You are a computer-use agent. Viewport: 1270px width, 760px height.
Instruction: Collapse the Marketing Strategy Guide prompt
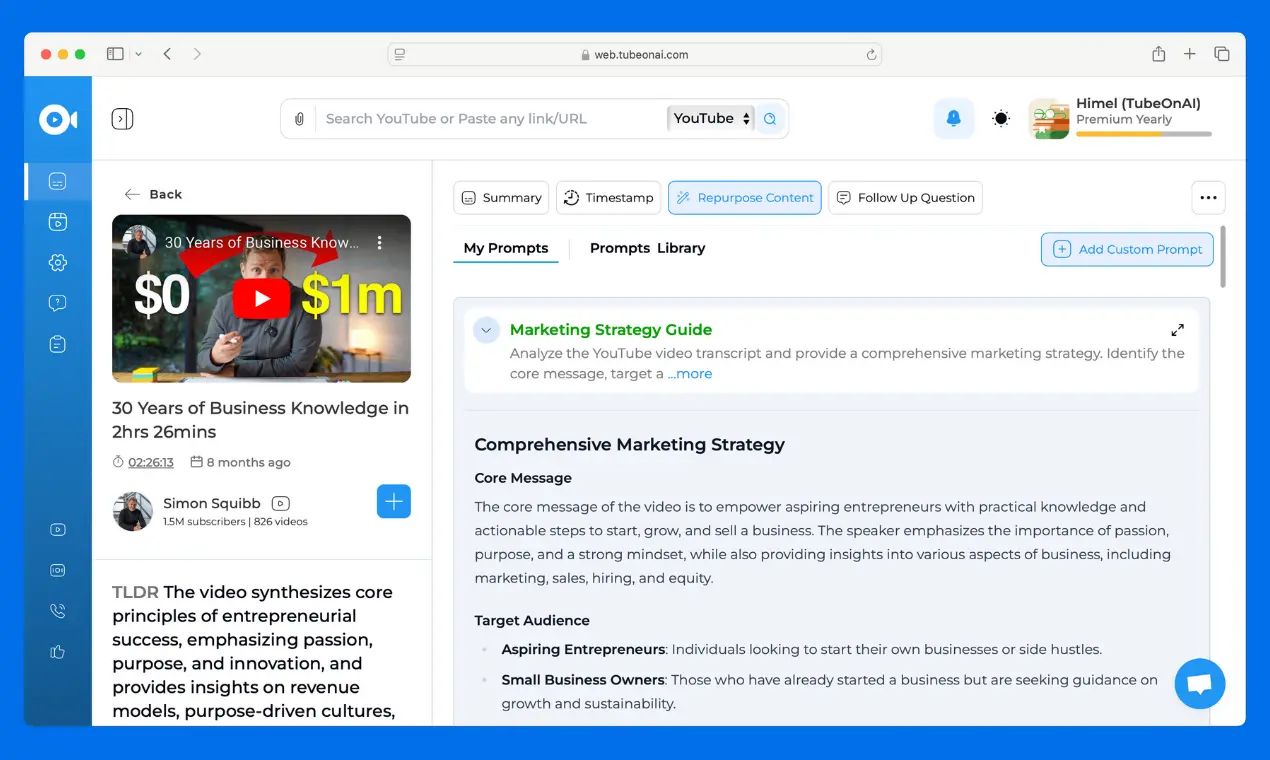click(x=486, y=330)
